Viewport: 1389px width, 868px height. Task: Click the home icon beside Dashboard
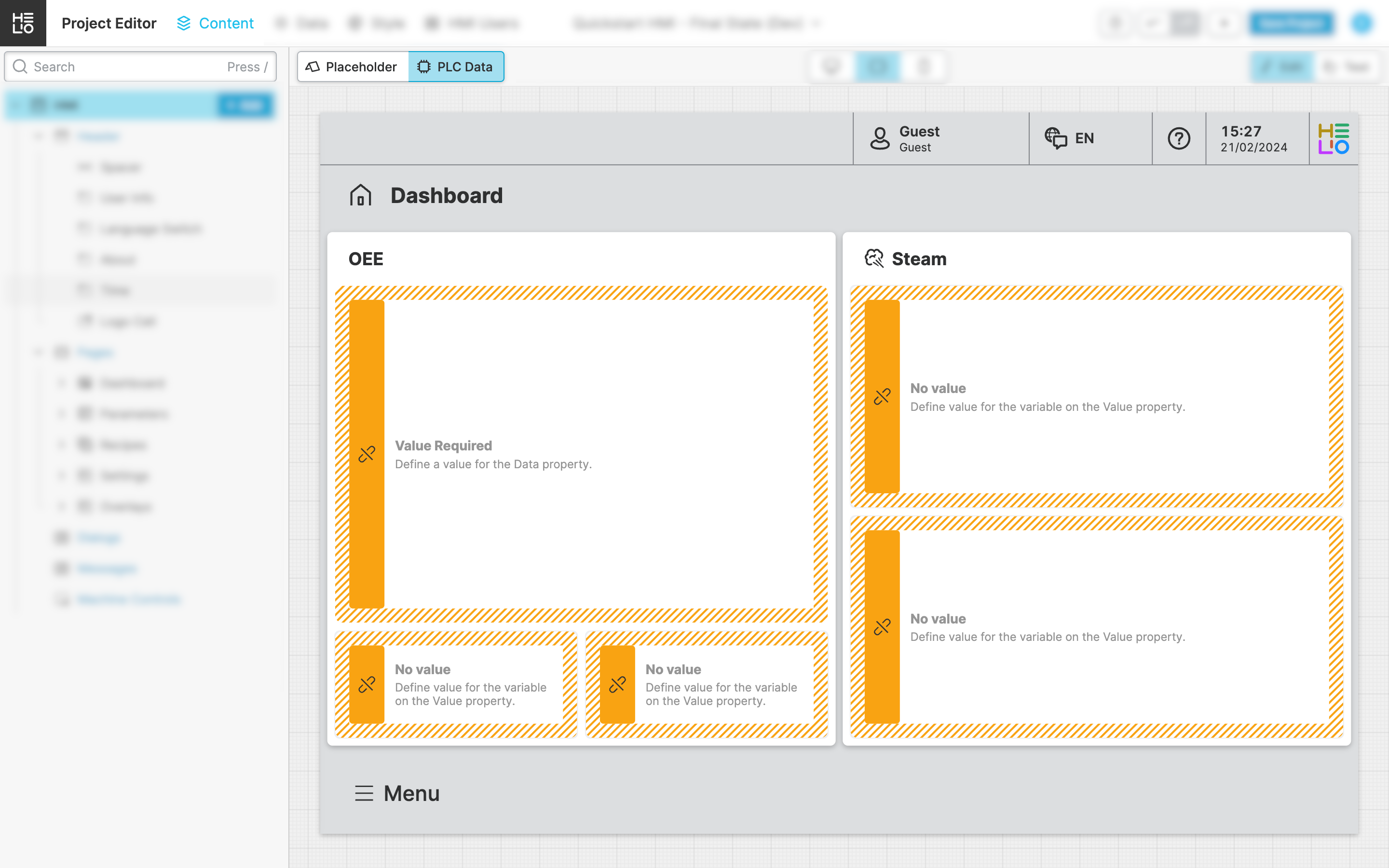360,195
